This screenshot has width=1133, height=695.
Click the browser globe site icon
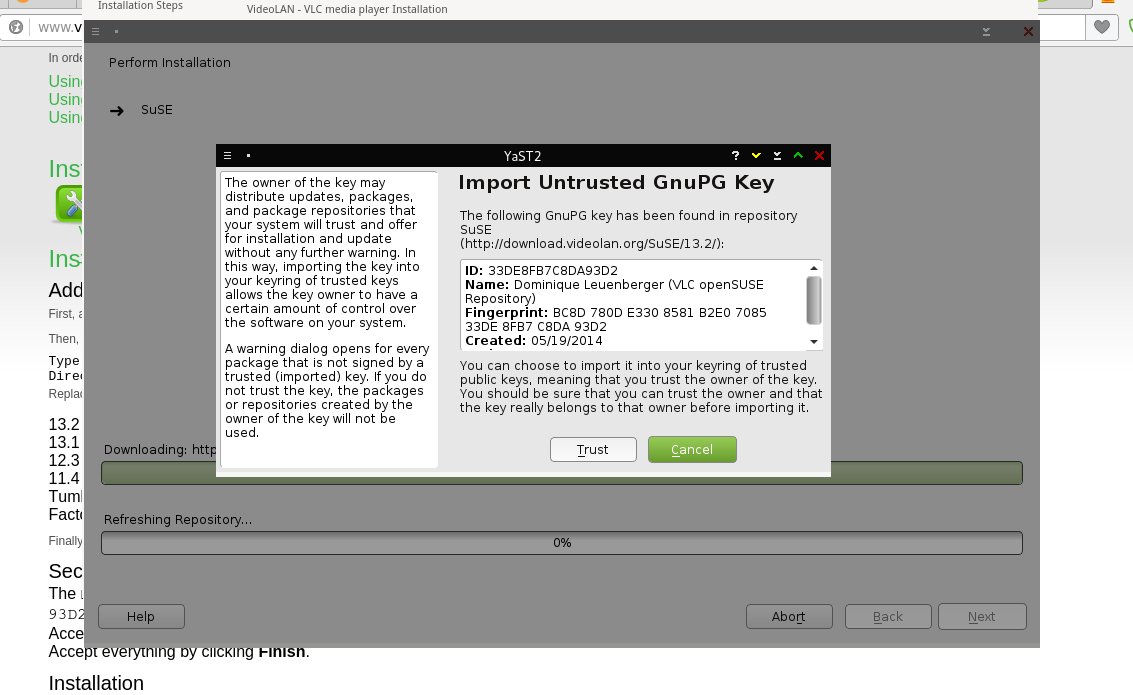tap(16, 27)
